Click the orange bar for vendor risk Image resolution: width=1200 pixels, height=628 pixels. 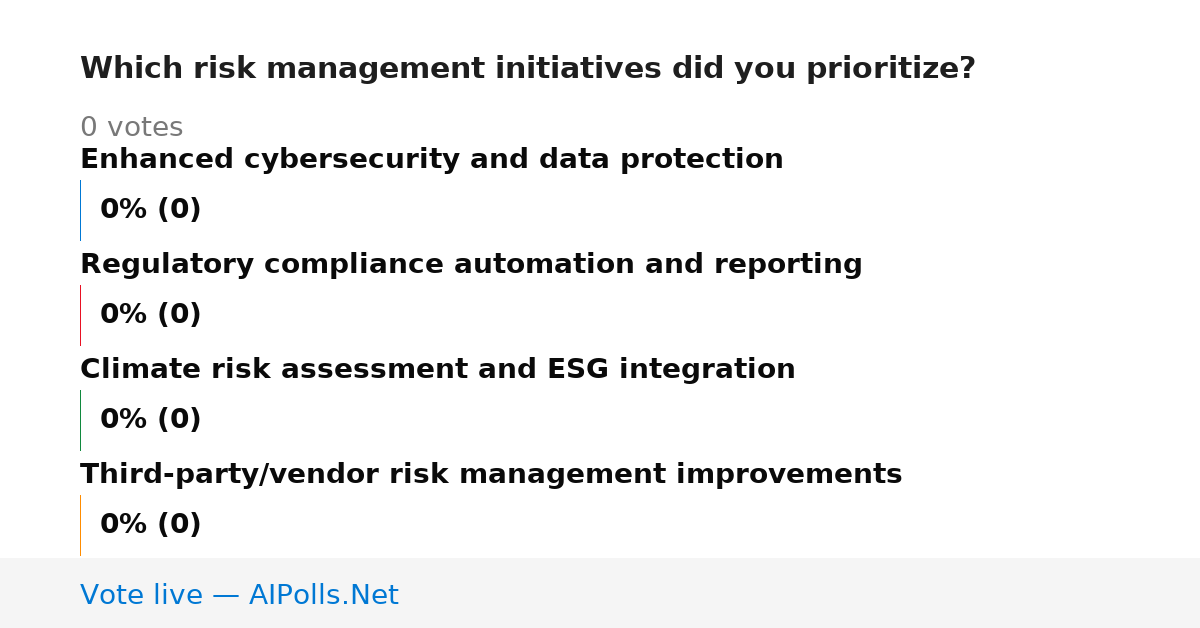pos(80,525)
